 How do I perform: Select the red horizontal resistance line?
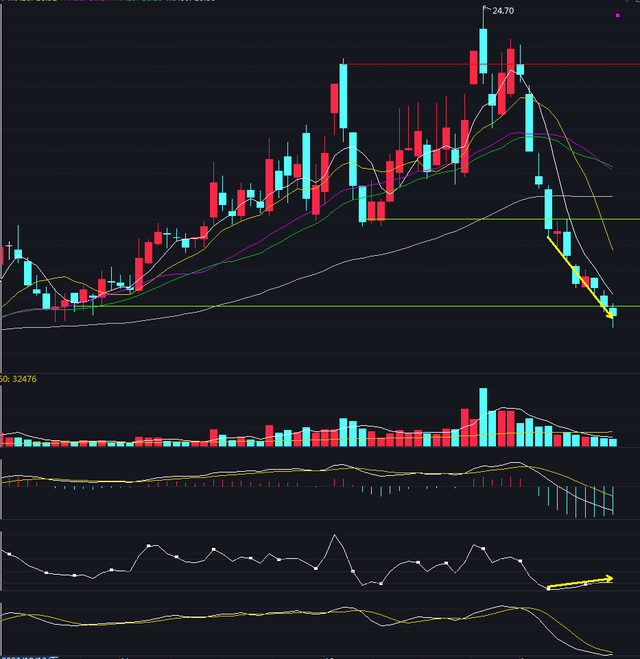point(493,64)
